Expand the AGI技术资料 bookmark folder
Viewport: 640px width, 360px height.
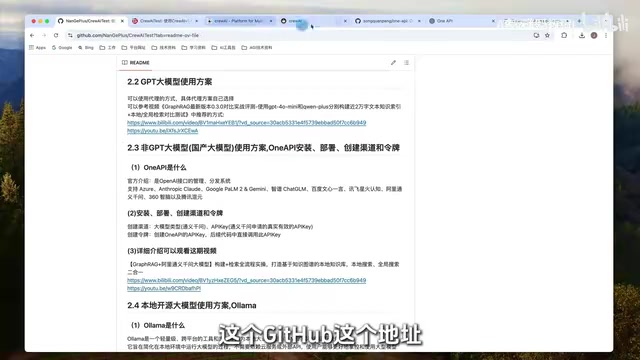point(257,48)
